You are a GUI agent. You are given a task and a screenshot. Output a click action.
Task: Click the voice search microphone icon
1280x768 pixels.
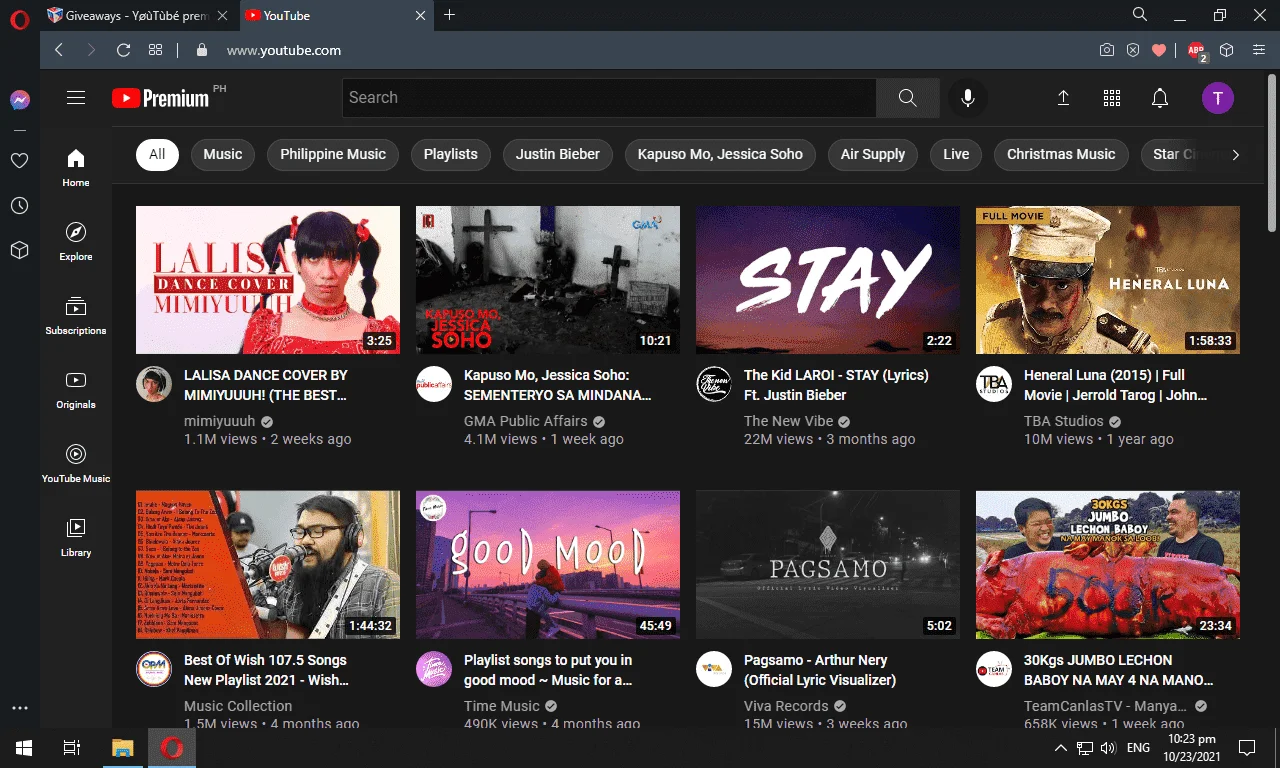pos(967,98)
